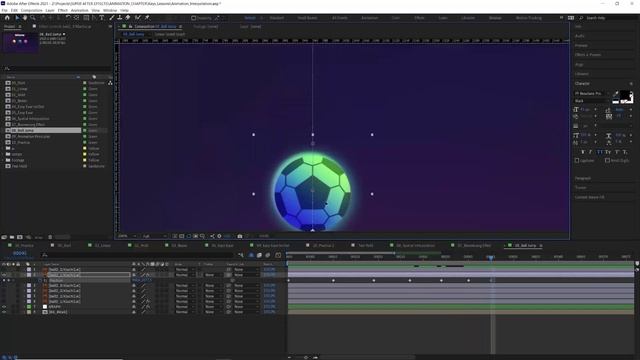Open the Layer menu

[x=50, y=10]
